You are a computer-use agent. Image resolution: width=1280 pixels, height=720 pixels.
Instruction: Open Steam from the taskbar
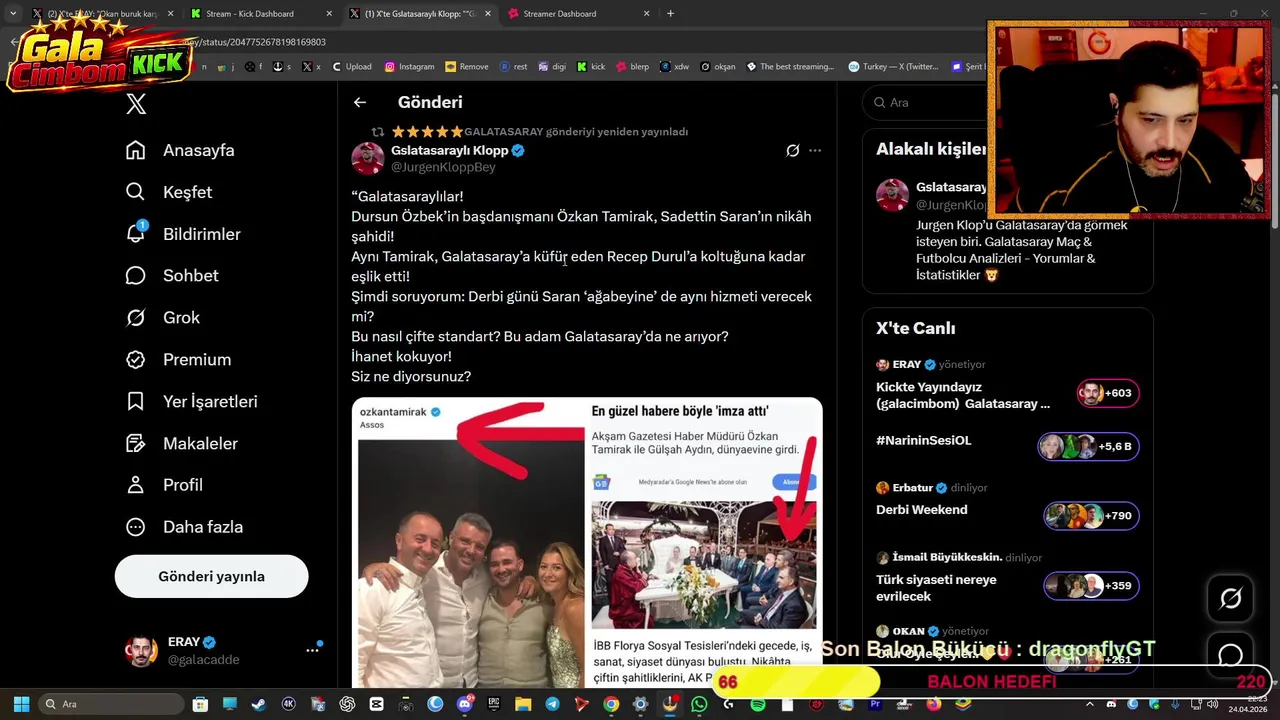coord(258,704)
